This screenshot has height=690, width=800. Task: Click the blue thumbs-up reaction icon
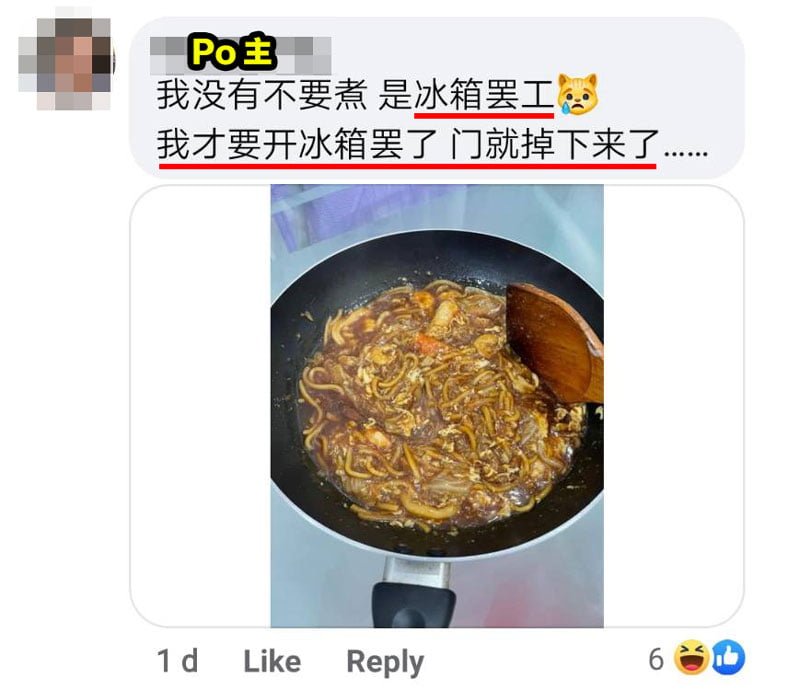pyautogui.click(x=728, y=657)
